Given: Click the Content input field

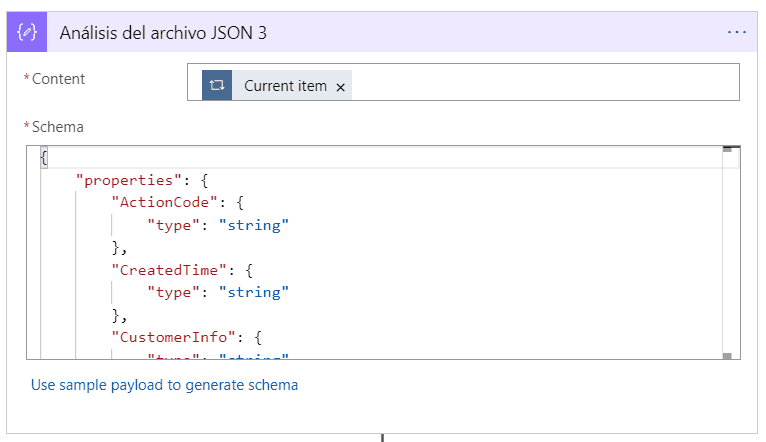Looking at the screenshot, I should point(463,82).
